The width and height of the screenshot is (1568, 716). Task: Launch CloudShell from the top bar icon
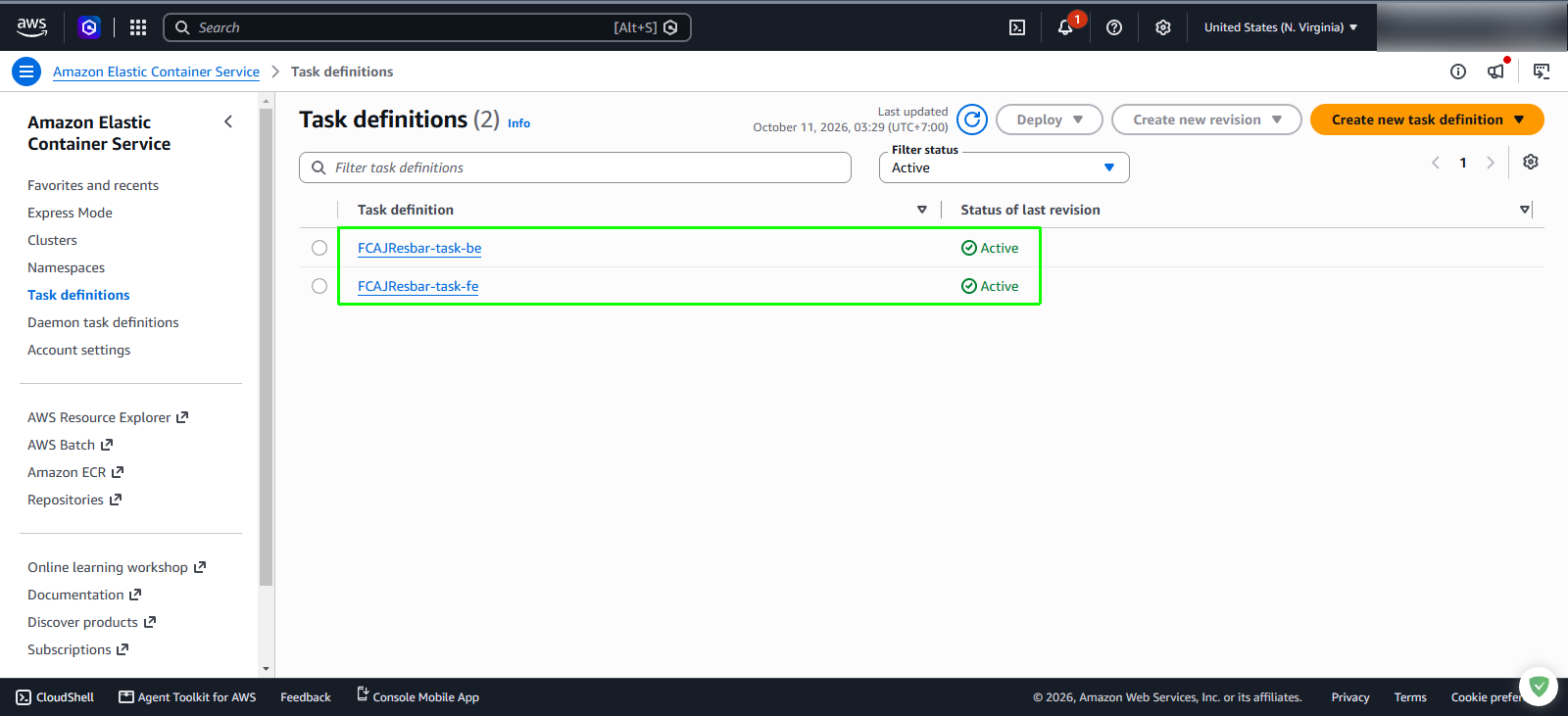pyautogui.click(x=1017, y=27)
